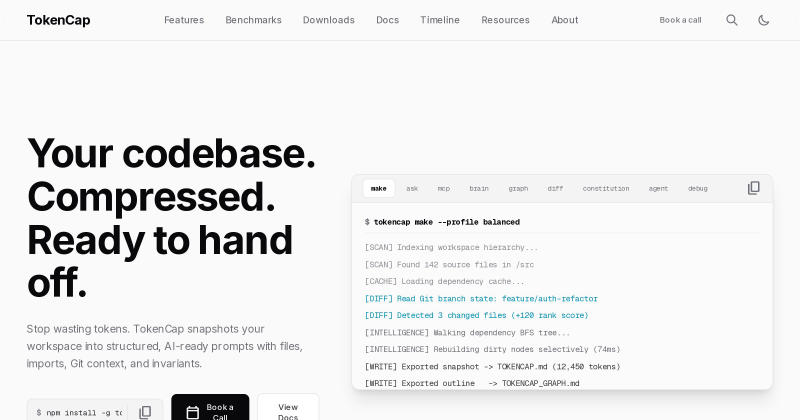The image size is (800, 420).
Task: Switch to the diff terminal tab
Action: pyautogui.click(x=556, y=188)
